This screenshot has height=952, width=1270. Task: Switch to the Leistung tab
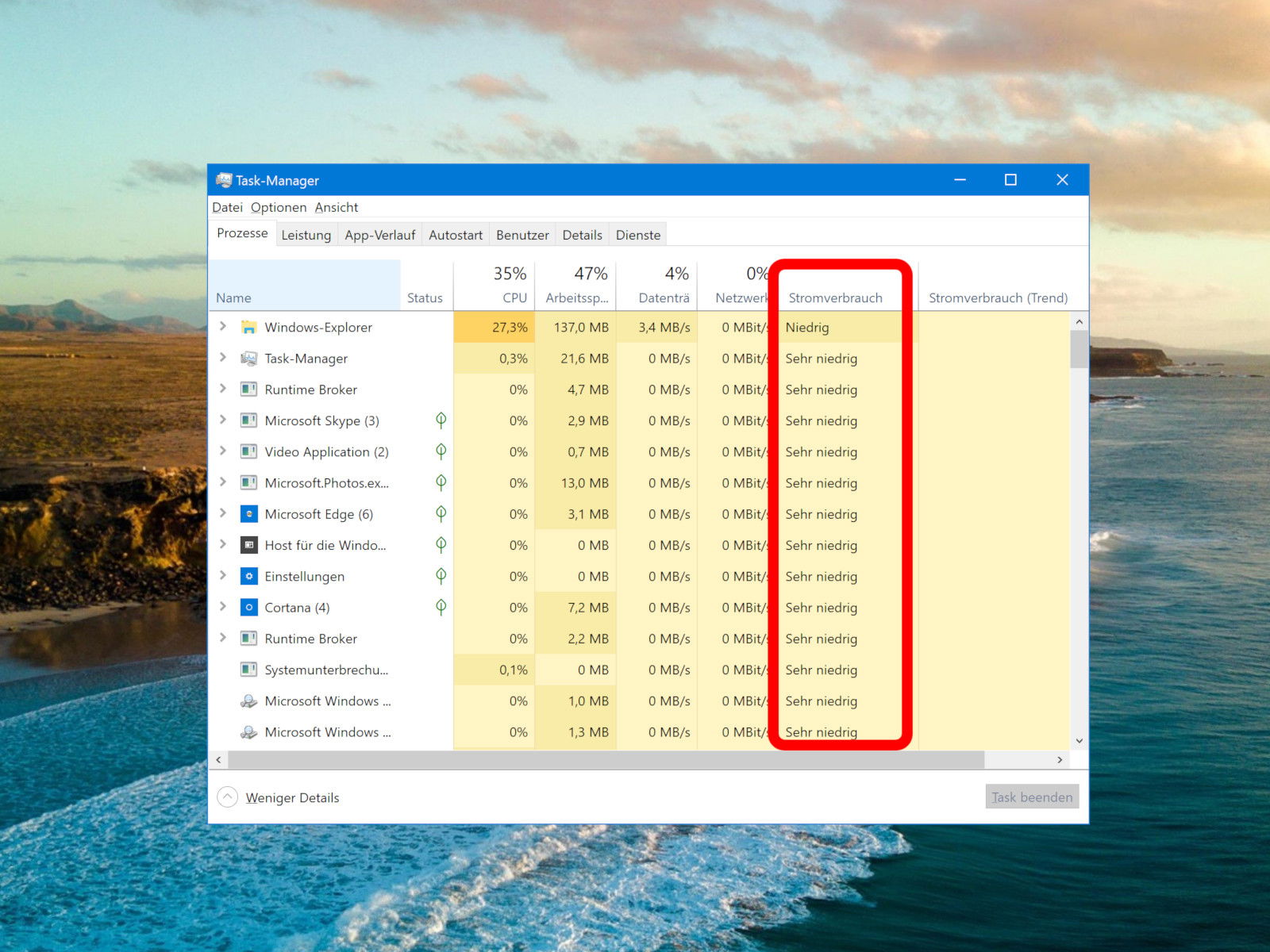pos(306,235)
